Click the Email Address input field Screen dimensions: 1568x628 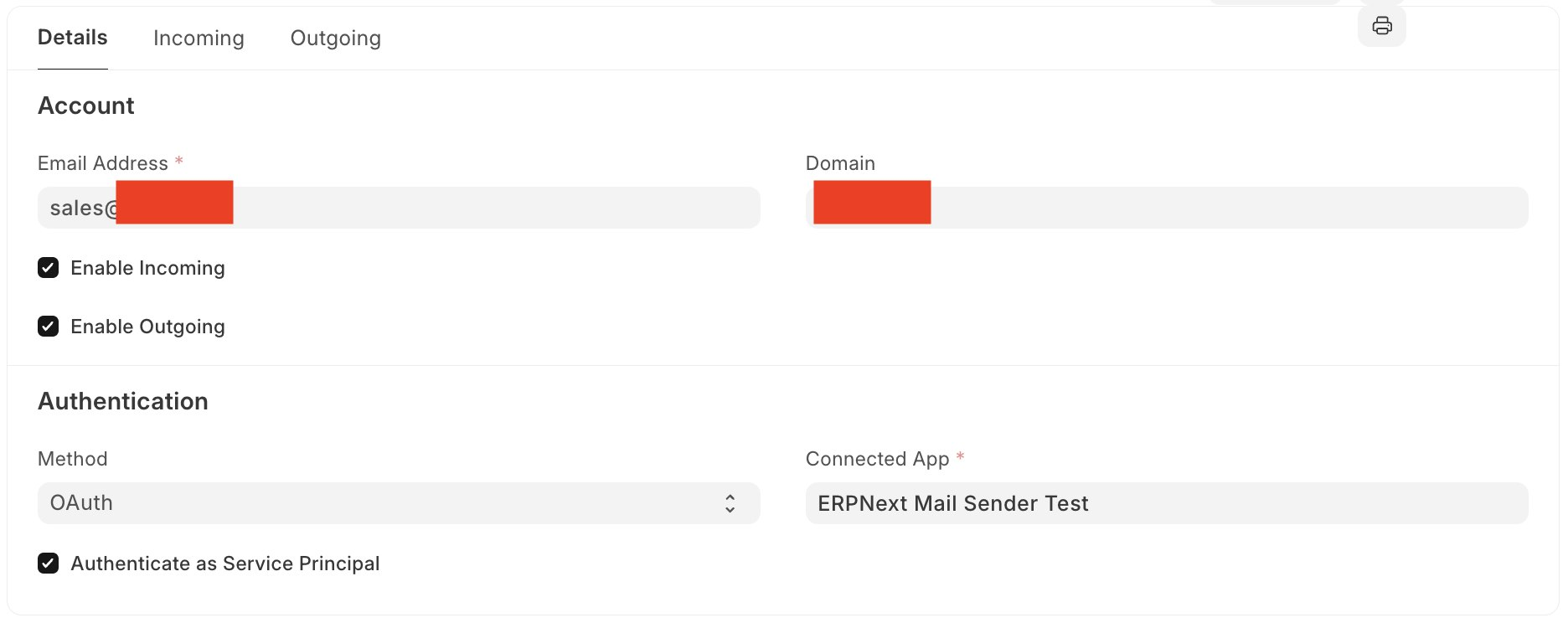pos(494,208)
